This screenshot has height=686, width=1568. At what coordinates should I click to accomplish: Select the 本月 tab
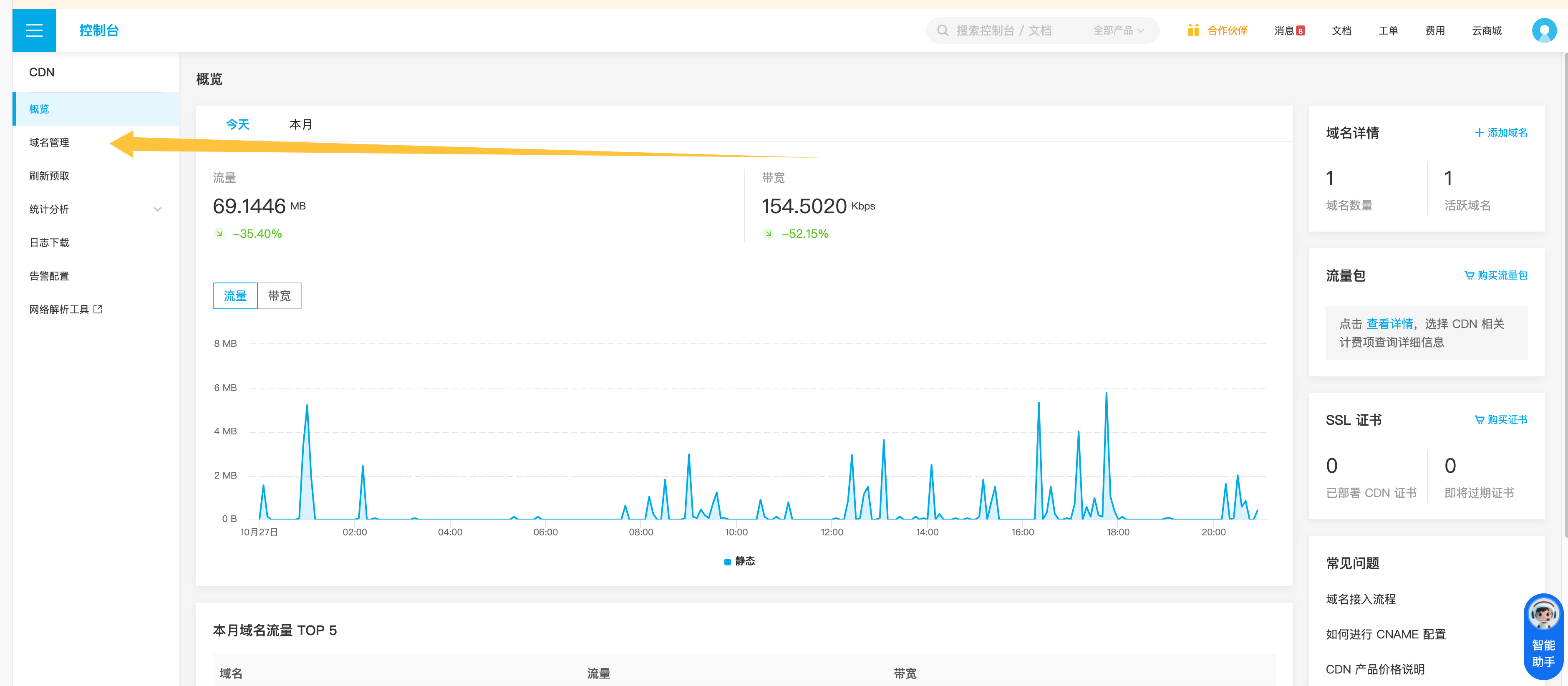(x=301, y=125)
